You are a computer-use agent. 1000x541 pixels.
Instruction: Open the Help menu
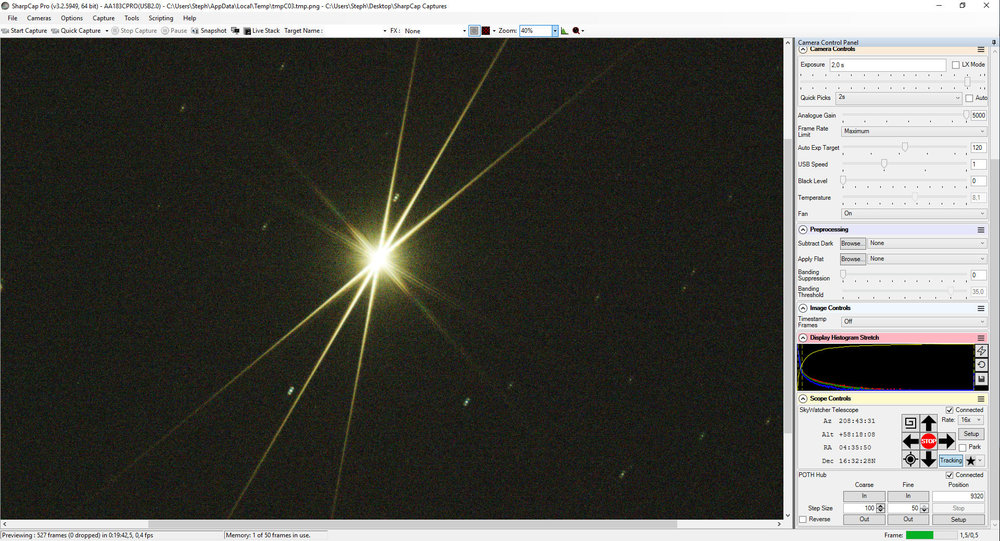coord(189,18)
